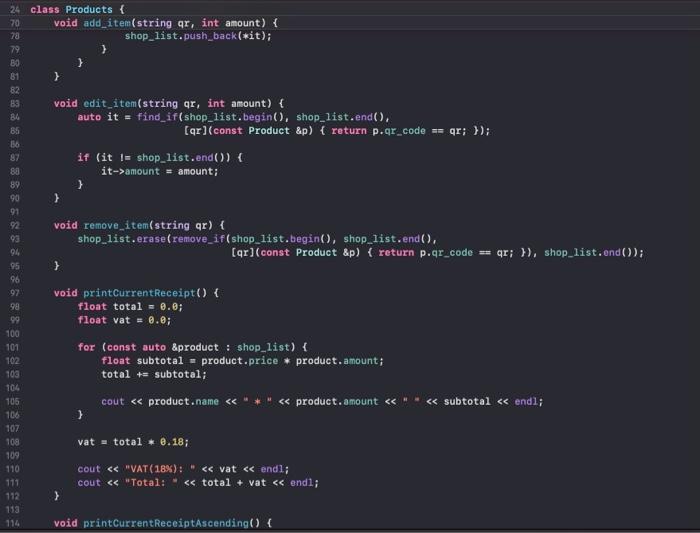Click line number 24 in the gutter

pos(15,9)
